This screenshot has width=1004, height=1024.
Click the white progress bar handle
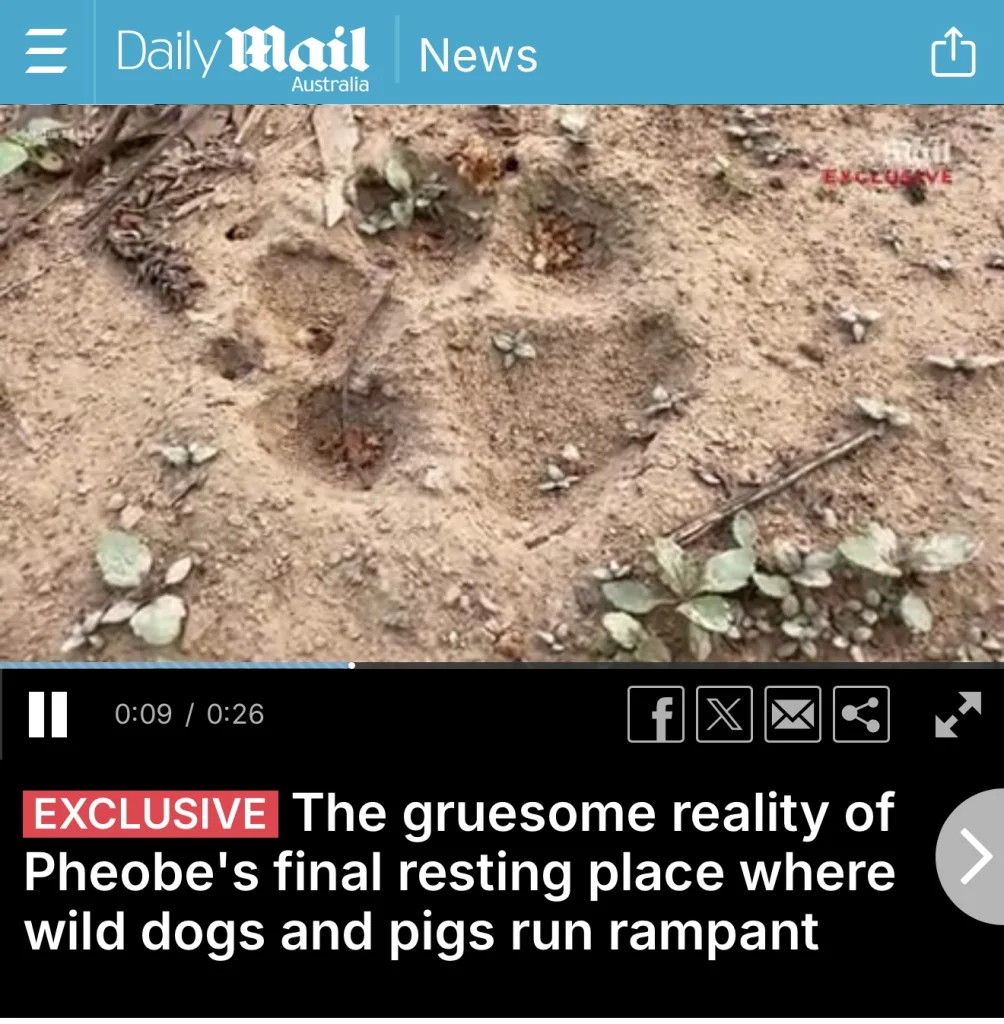(351, 665)
